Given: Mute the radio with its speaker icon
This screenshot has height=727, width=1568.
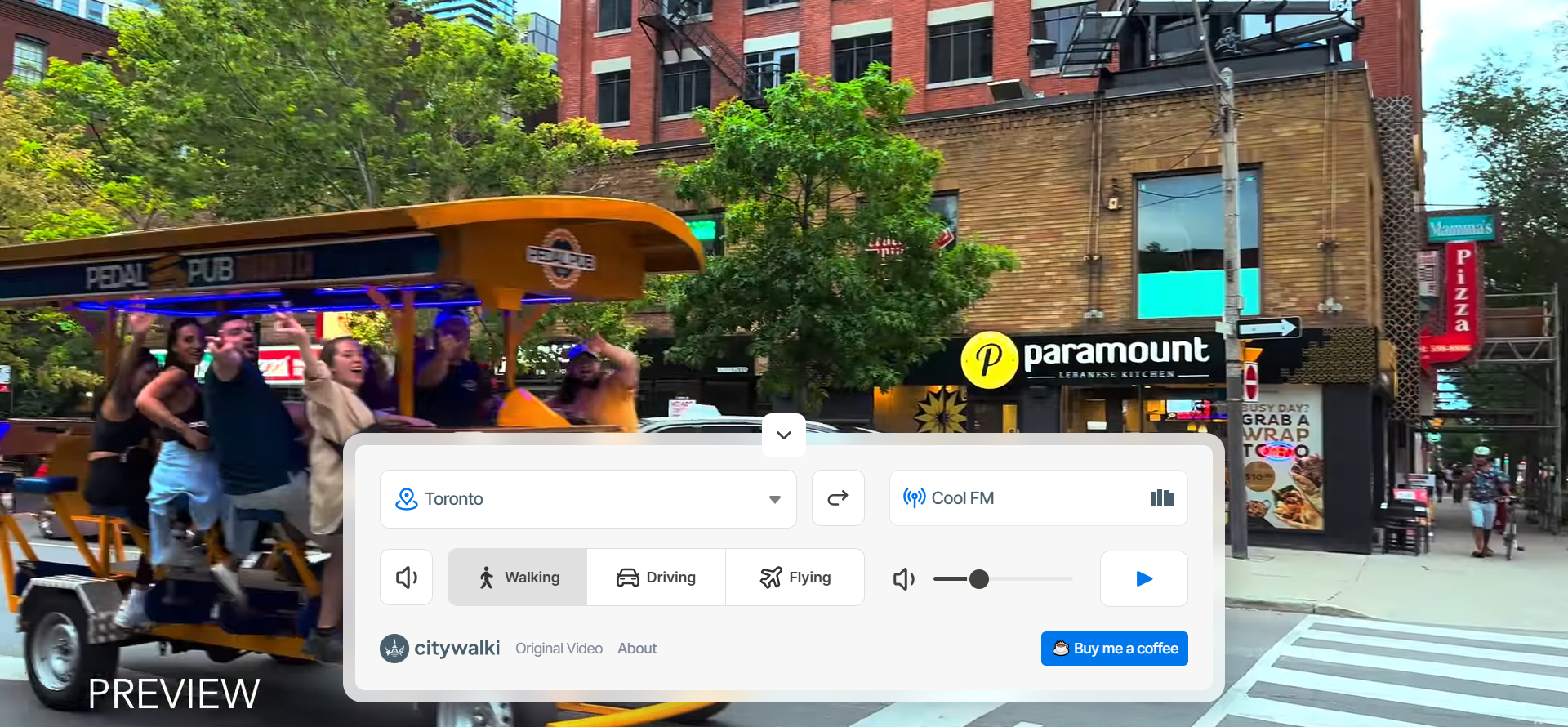Looking at the screenshot, I should tap(904, 579).
